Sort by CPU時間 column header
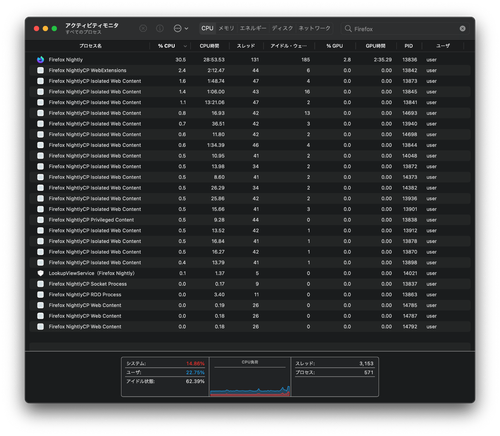The width and height of the screenshot is (500, 436). [209, 46]
